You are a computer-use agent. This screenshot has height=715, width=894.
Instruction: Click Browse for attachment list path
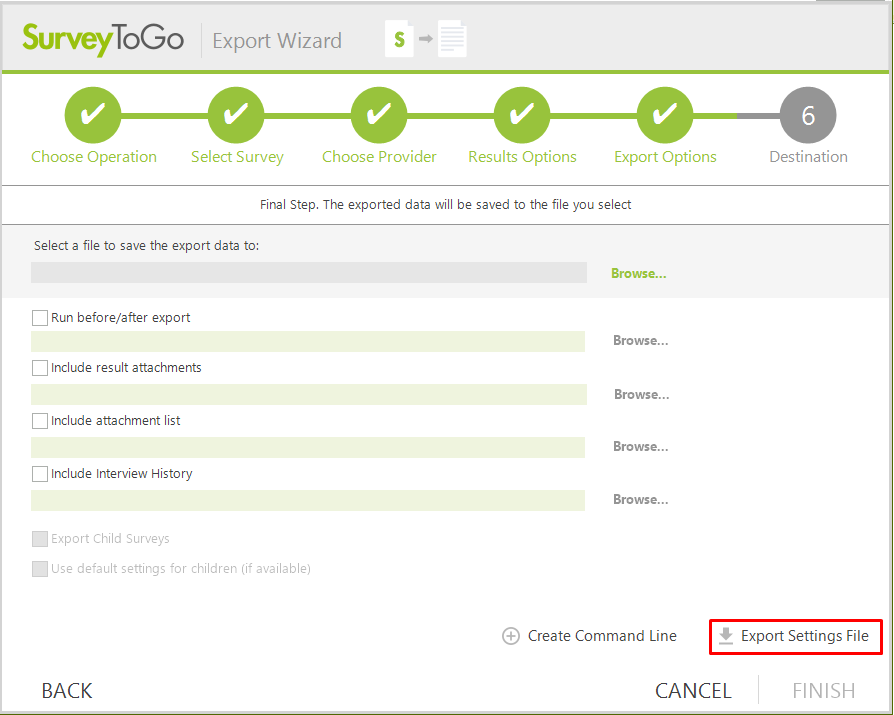pyautogui.click(x=641, y=446)
